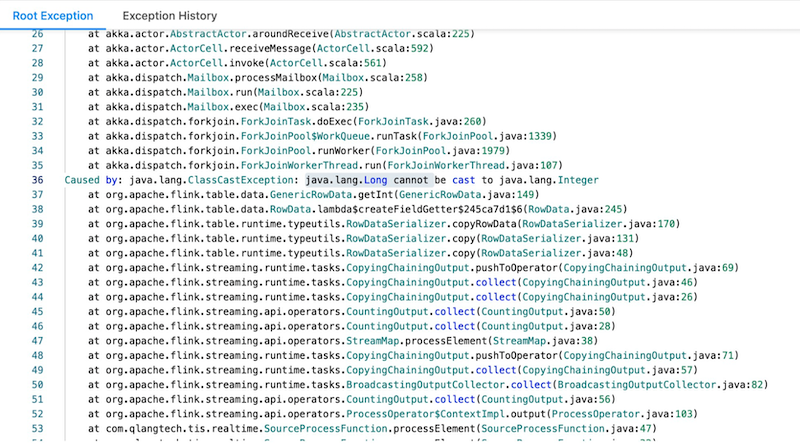
Task: Click the Mailbox.exec line scala:235
Action: [228, 107]
